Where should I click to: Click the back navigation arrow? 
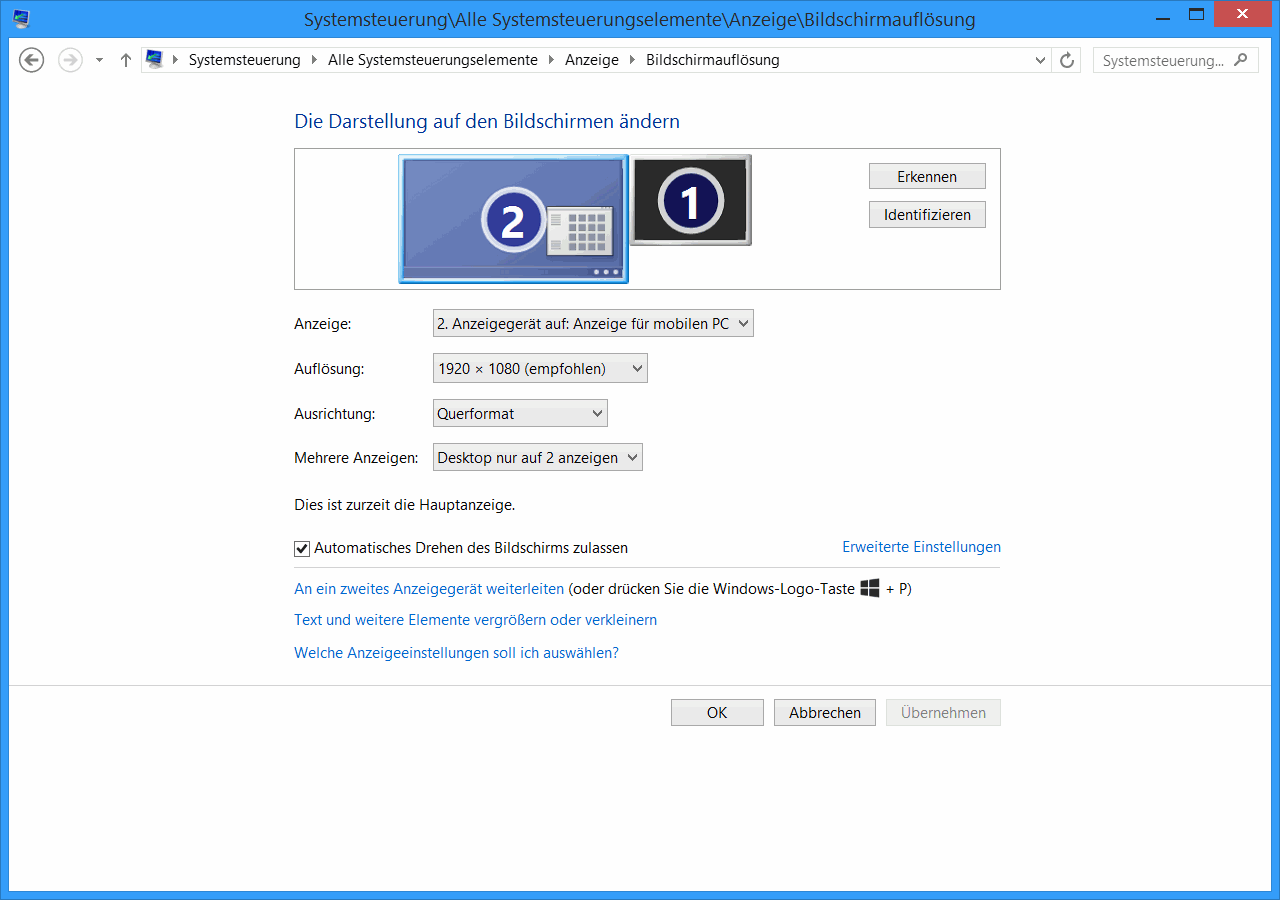click(32, 60)
